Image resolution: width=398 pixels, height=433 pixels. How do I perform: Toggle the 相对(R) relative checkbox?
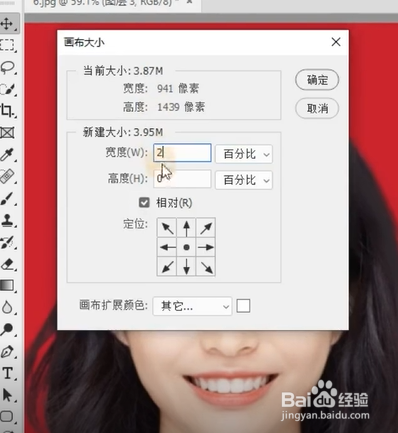pyautogui.click(x=144, y=202)
